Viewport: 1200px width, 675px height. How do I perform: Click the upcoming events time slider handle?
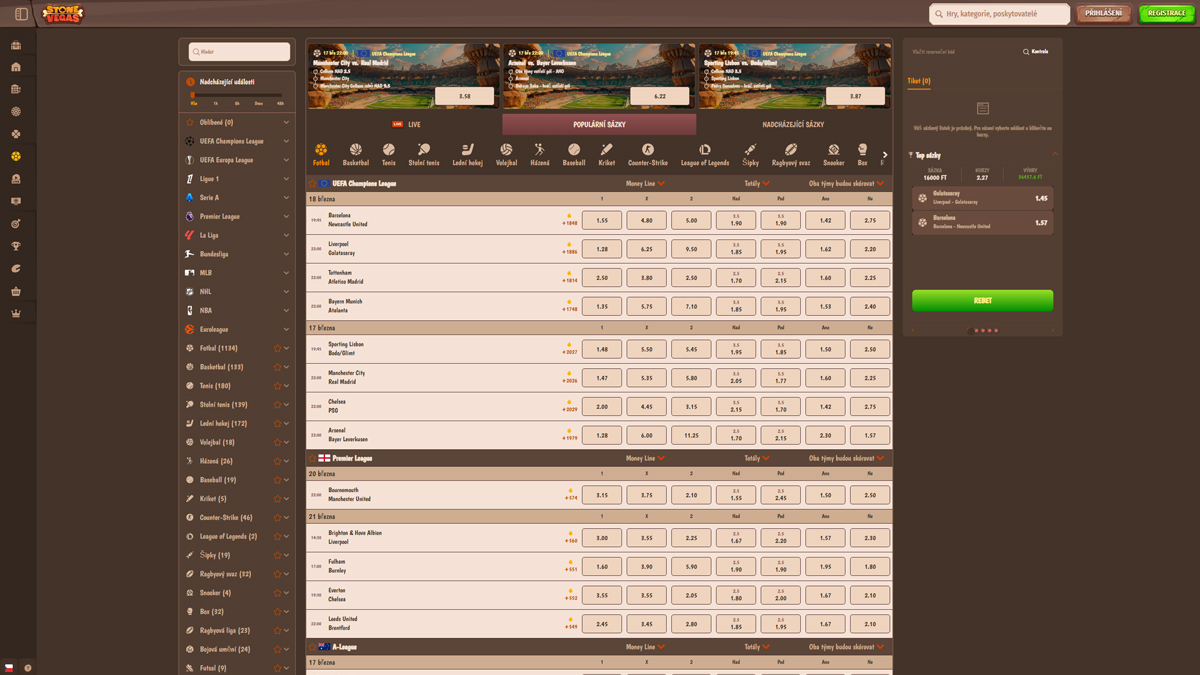tap(193, 96)
